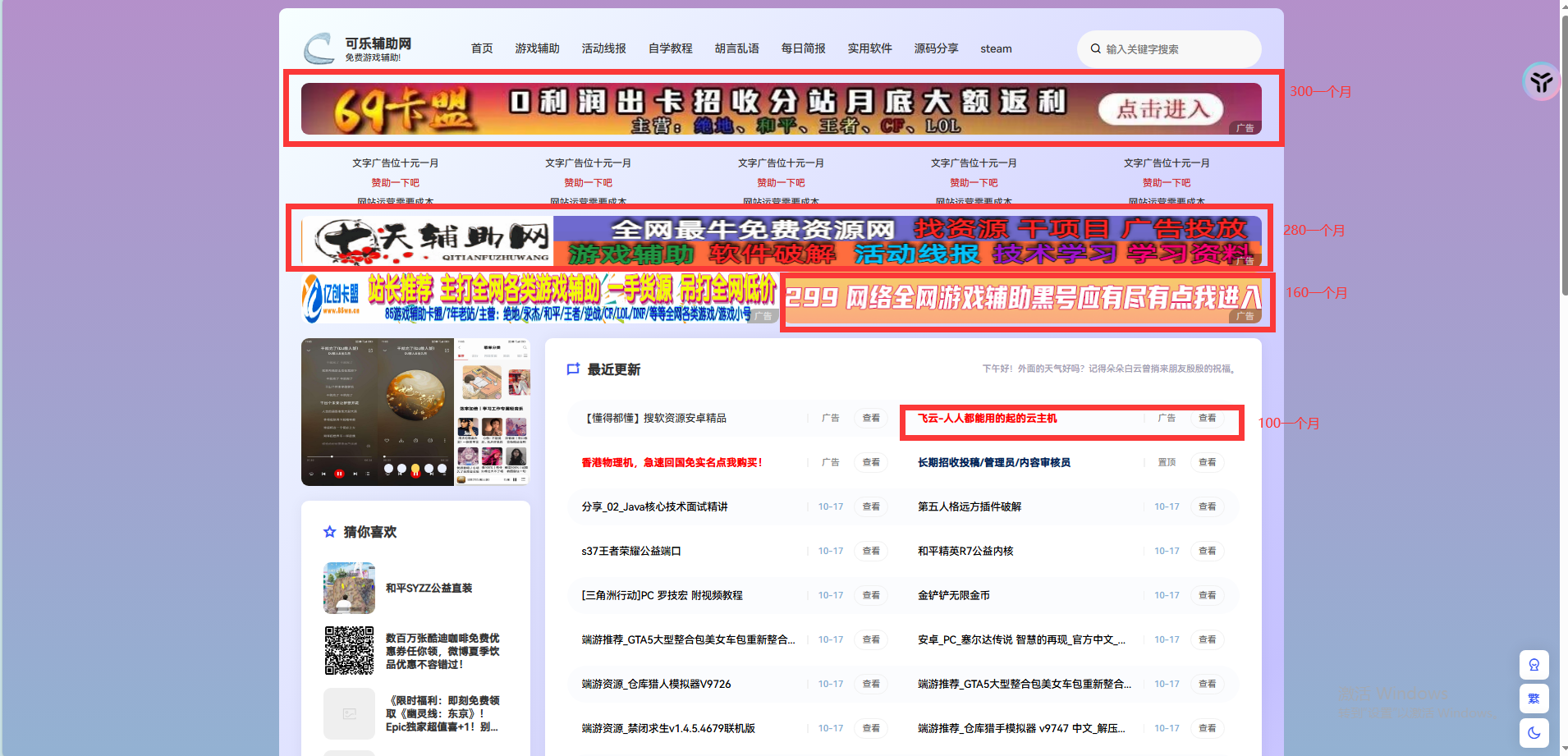Viewport: 1568px width, 756px height.
Task: Open the music player slideshow image
Action: pyautogui.click(x=415, y=412)
